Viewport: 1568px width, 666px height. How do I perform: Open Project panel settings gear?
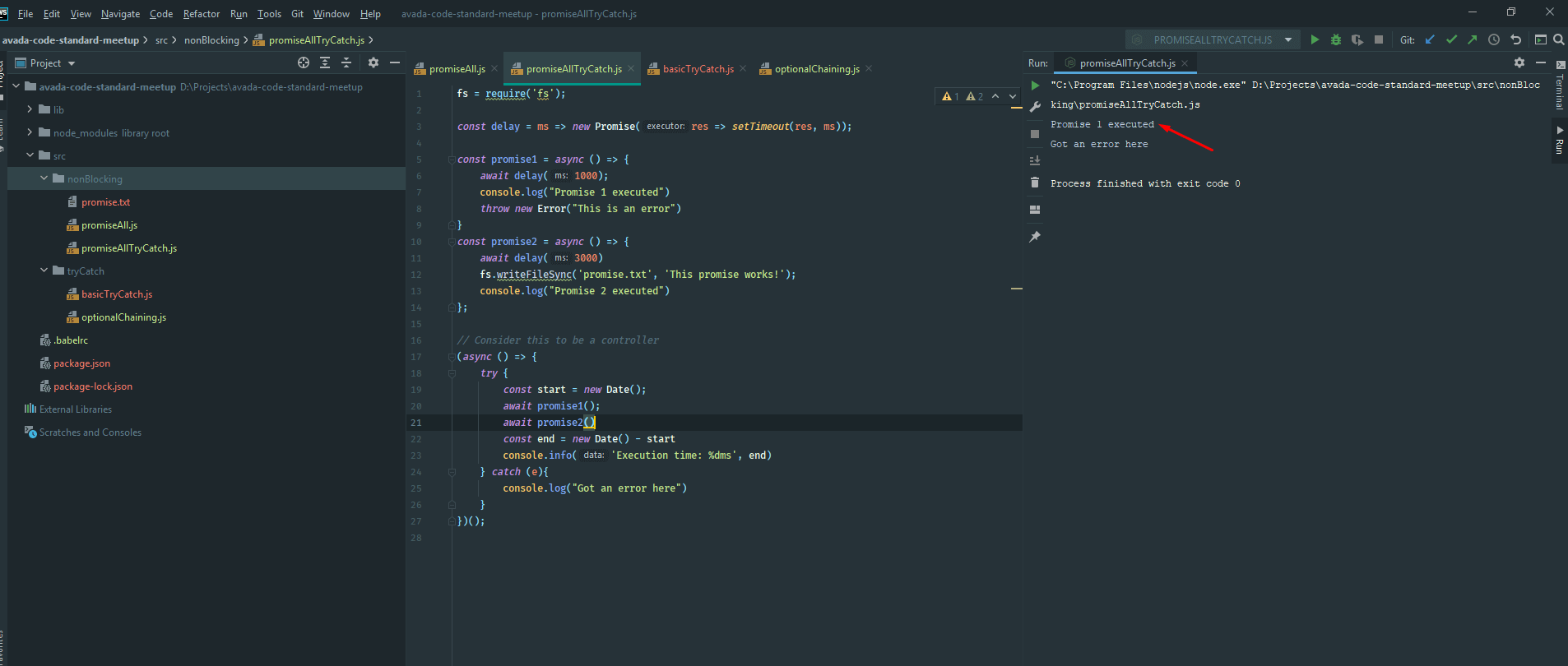pos(373,62)
